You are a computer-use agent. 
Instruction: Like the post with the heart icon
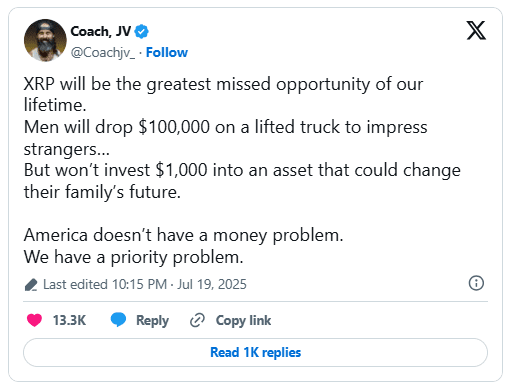click(x=34, y=320)
